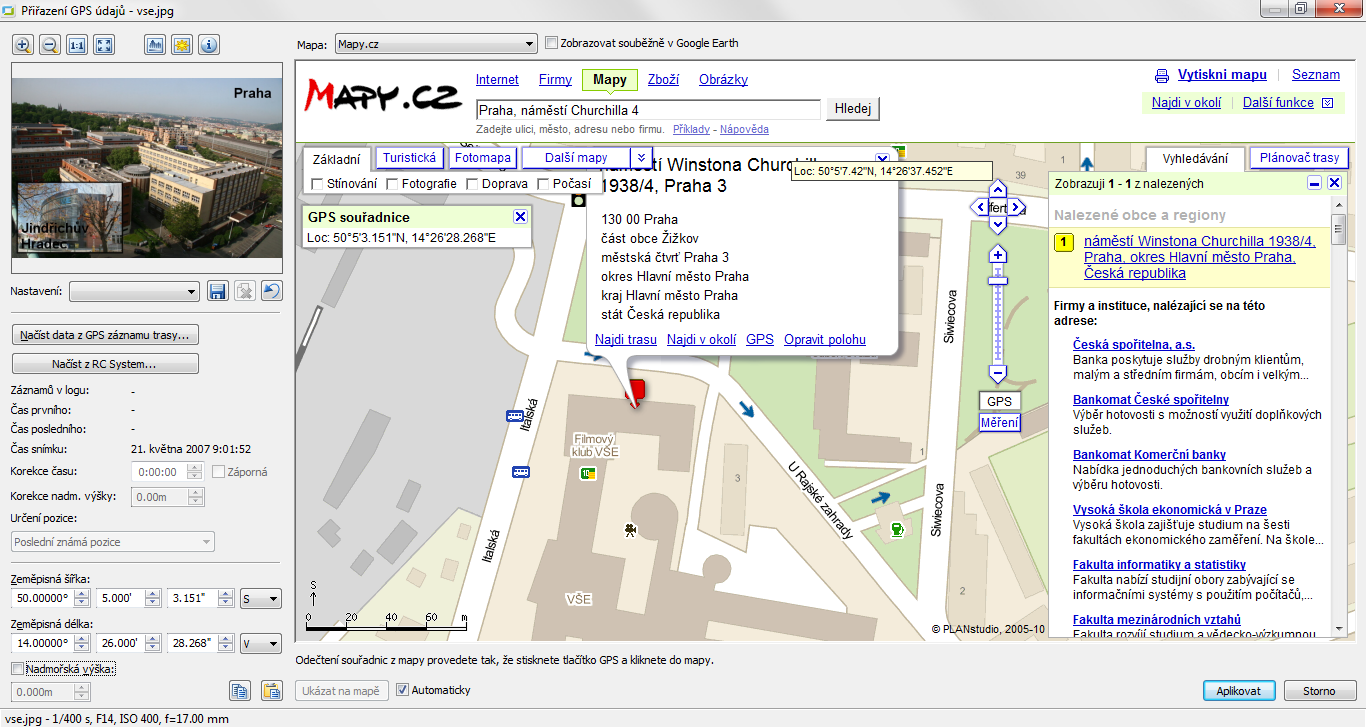The width and height of the screenshot is (1366, 728).
Task: Click the Načíst z RC System button
Action: click(105, 364)
